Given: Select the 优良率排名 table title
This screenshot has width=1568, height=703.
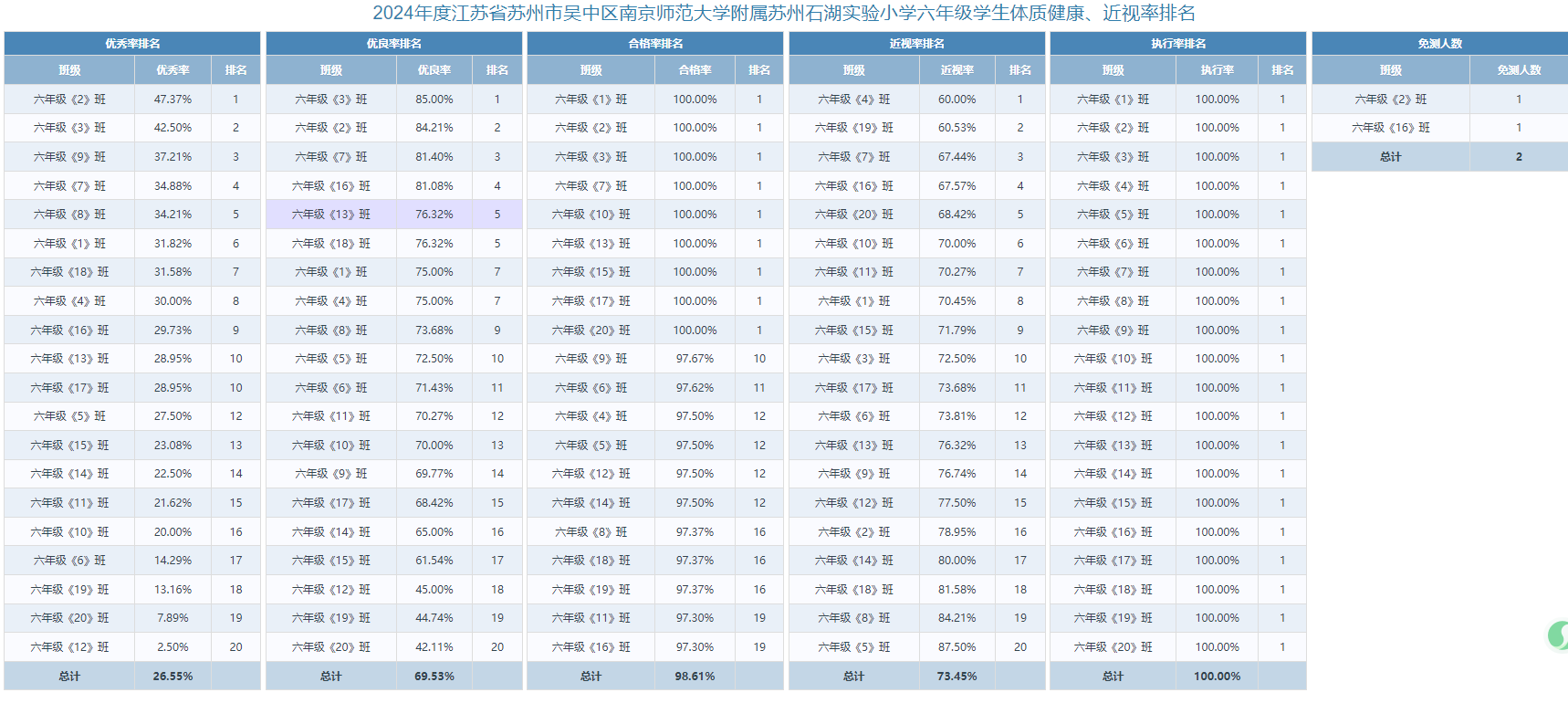Looking at the screenshot, I should (393, 44).
